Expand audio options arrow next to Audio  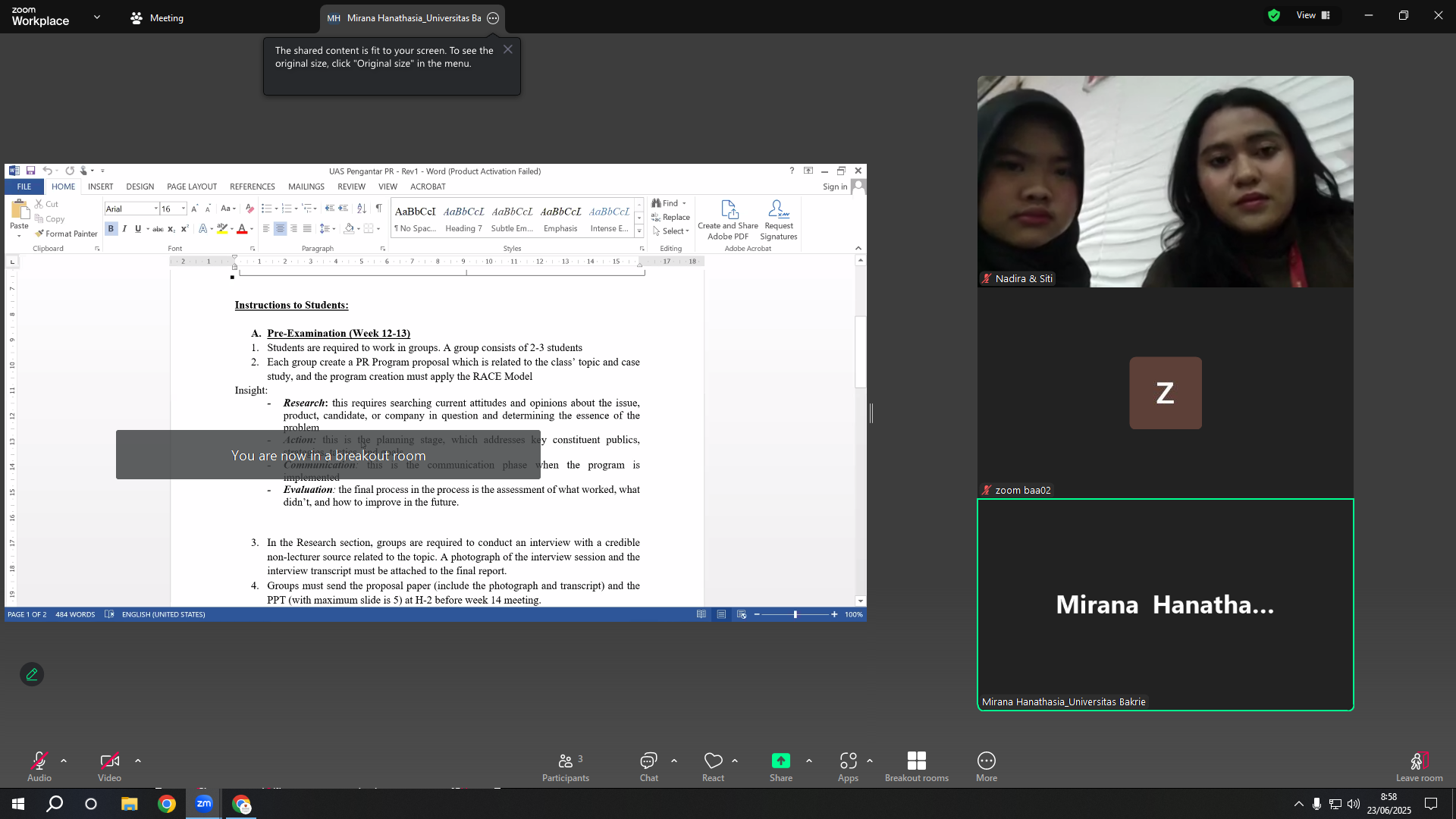64,761
